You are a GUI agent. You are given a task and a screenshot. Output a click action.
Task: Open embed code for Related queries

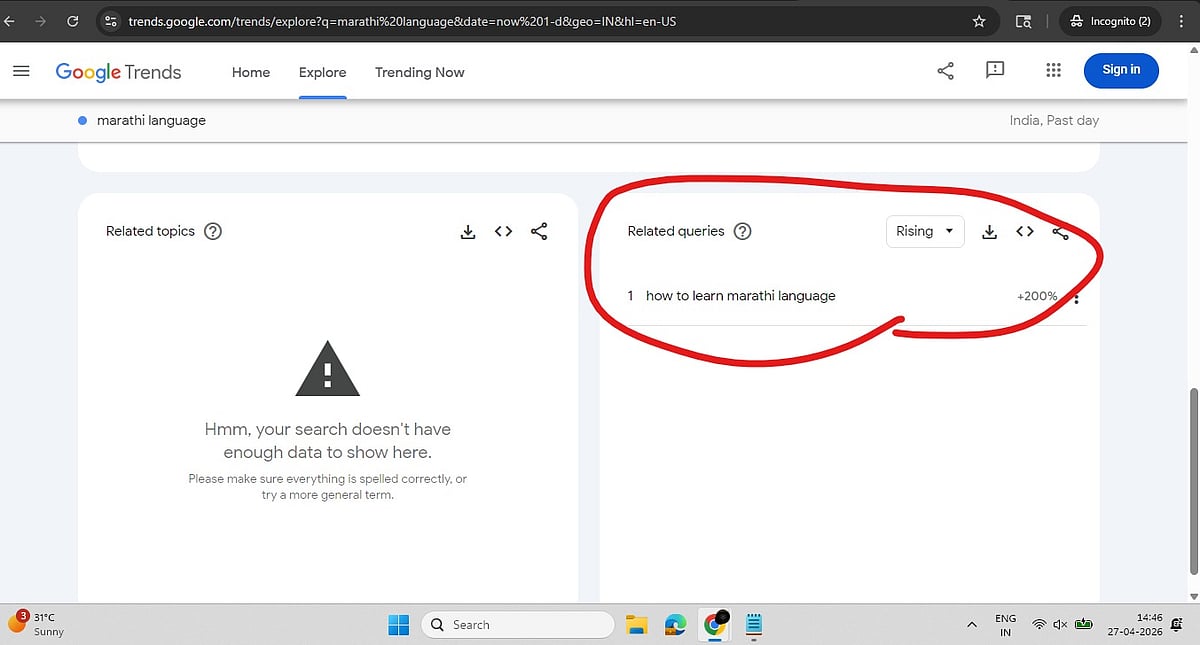click(1025, 232)
